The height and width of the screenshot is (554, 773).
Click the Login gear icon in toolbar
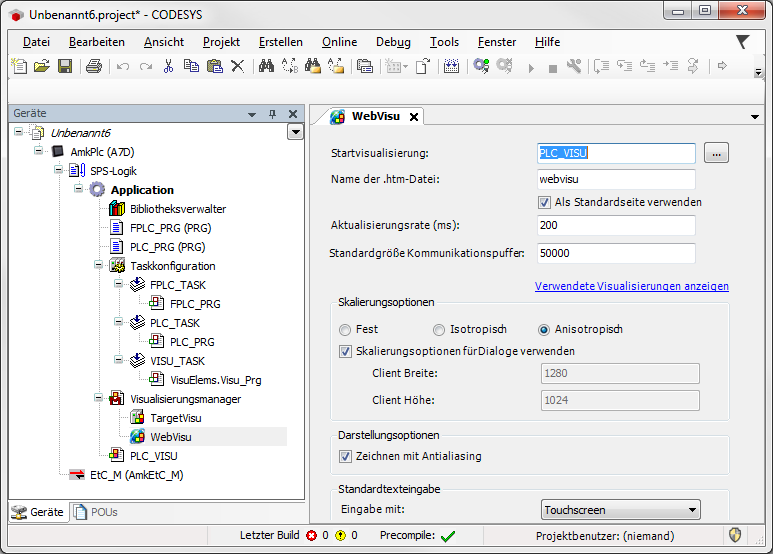point(481,66)
